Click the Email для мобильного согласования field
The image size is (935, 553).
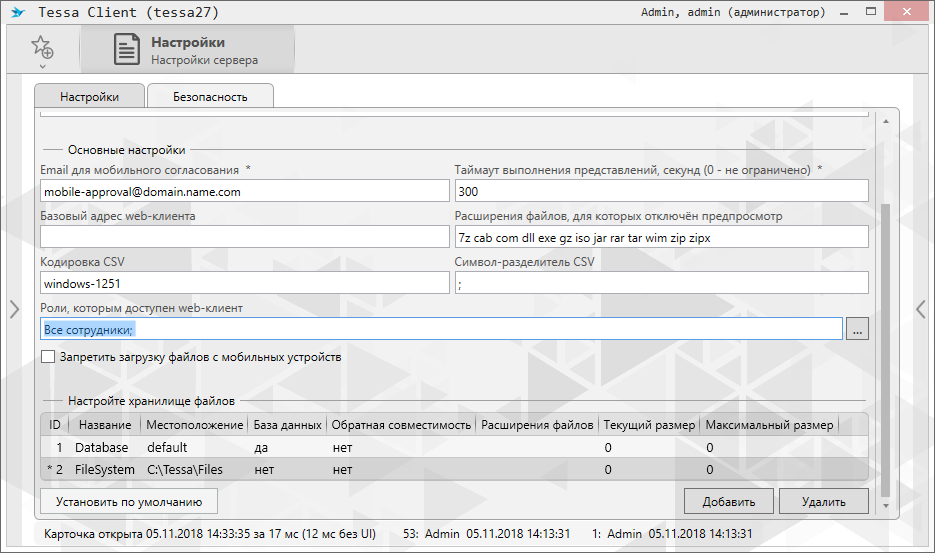click(244, 191)
